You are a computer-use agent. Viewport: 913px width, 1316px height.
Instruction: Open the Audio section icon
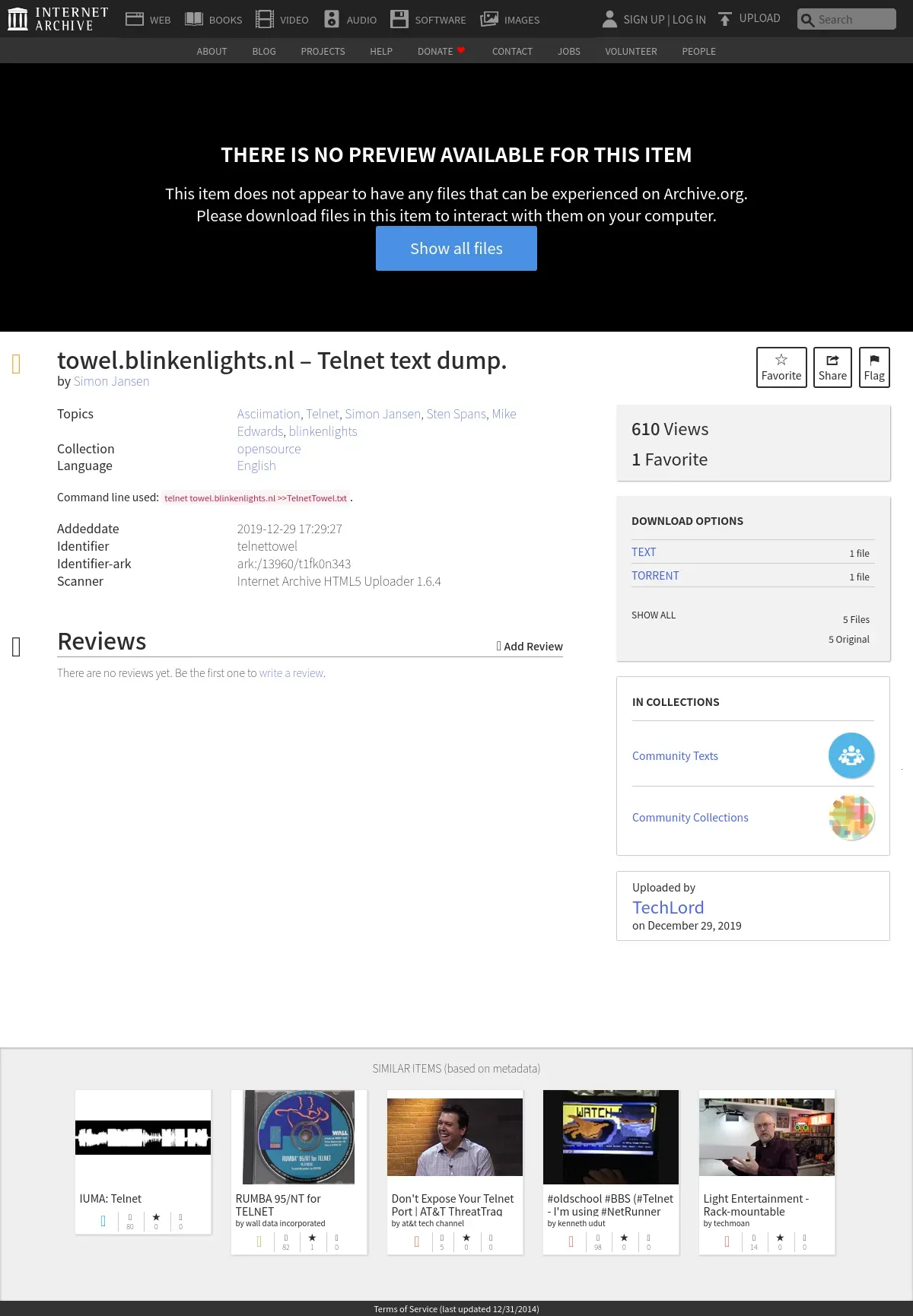[x=332, y=19]
